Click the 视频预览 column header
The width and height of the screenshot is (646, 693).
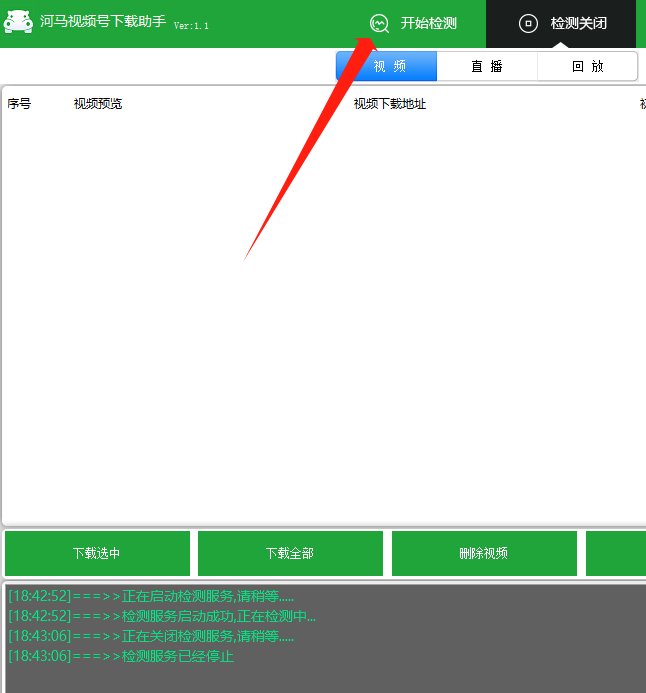pos(98,104)
